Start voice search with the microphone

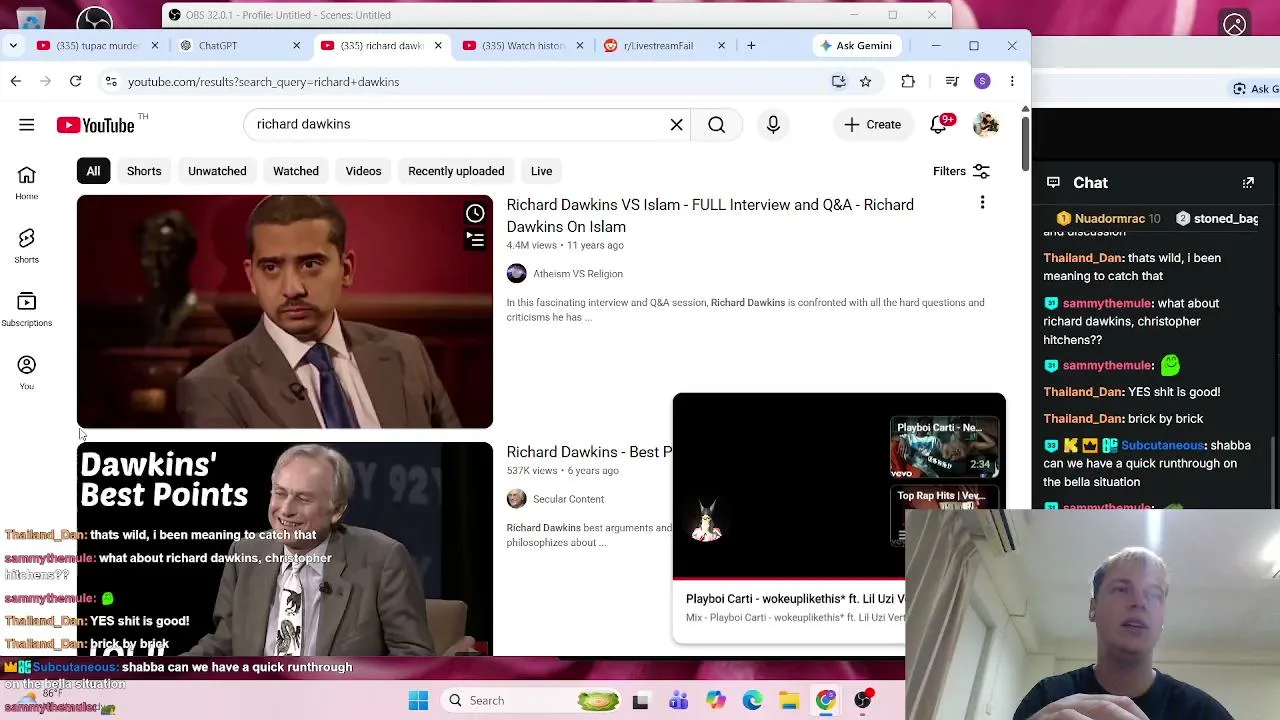coord(773,124)
